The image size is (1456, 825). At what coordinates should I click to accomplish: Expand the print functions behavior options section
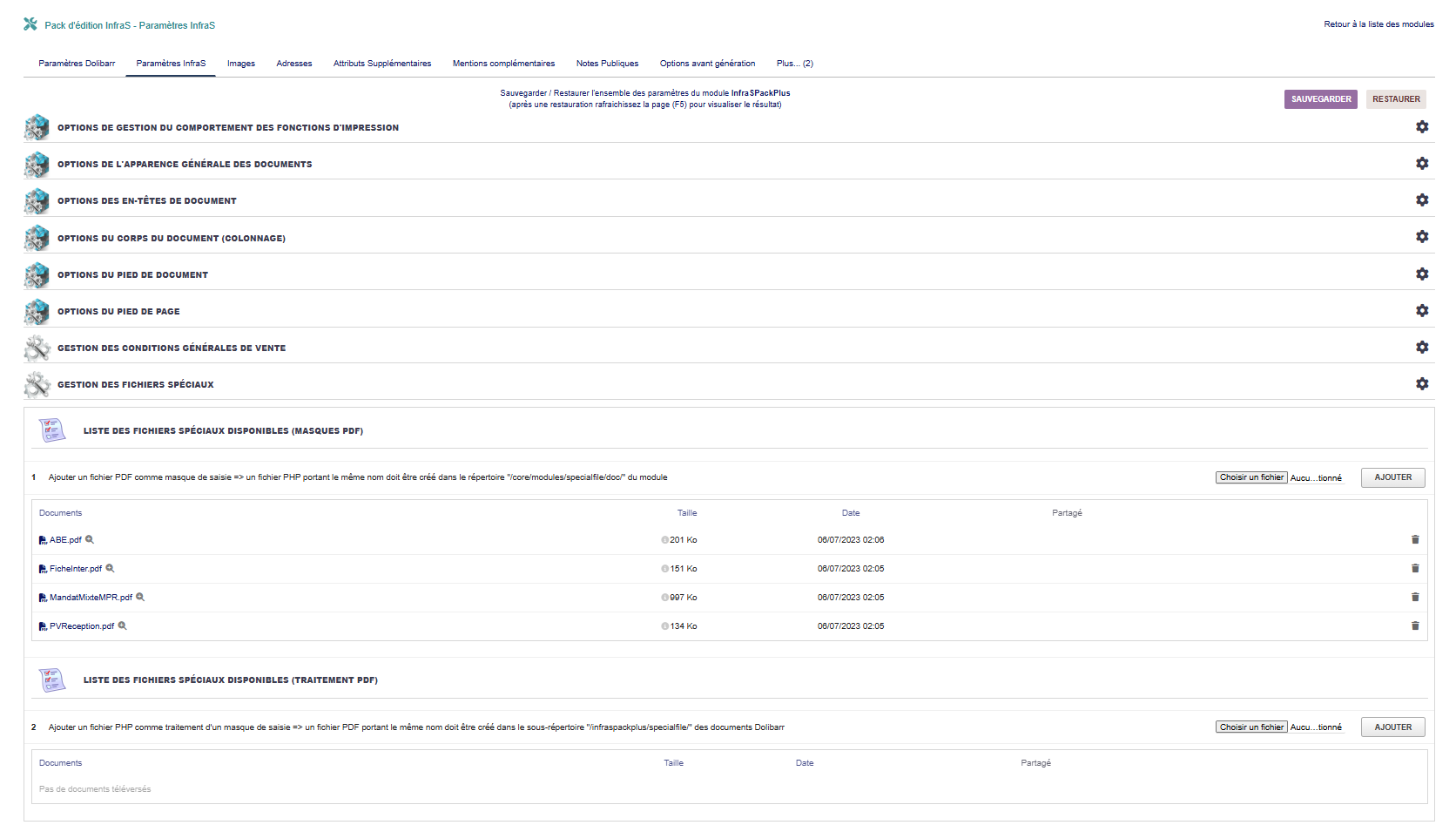pyautogui.click(x=1422, y=127)
